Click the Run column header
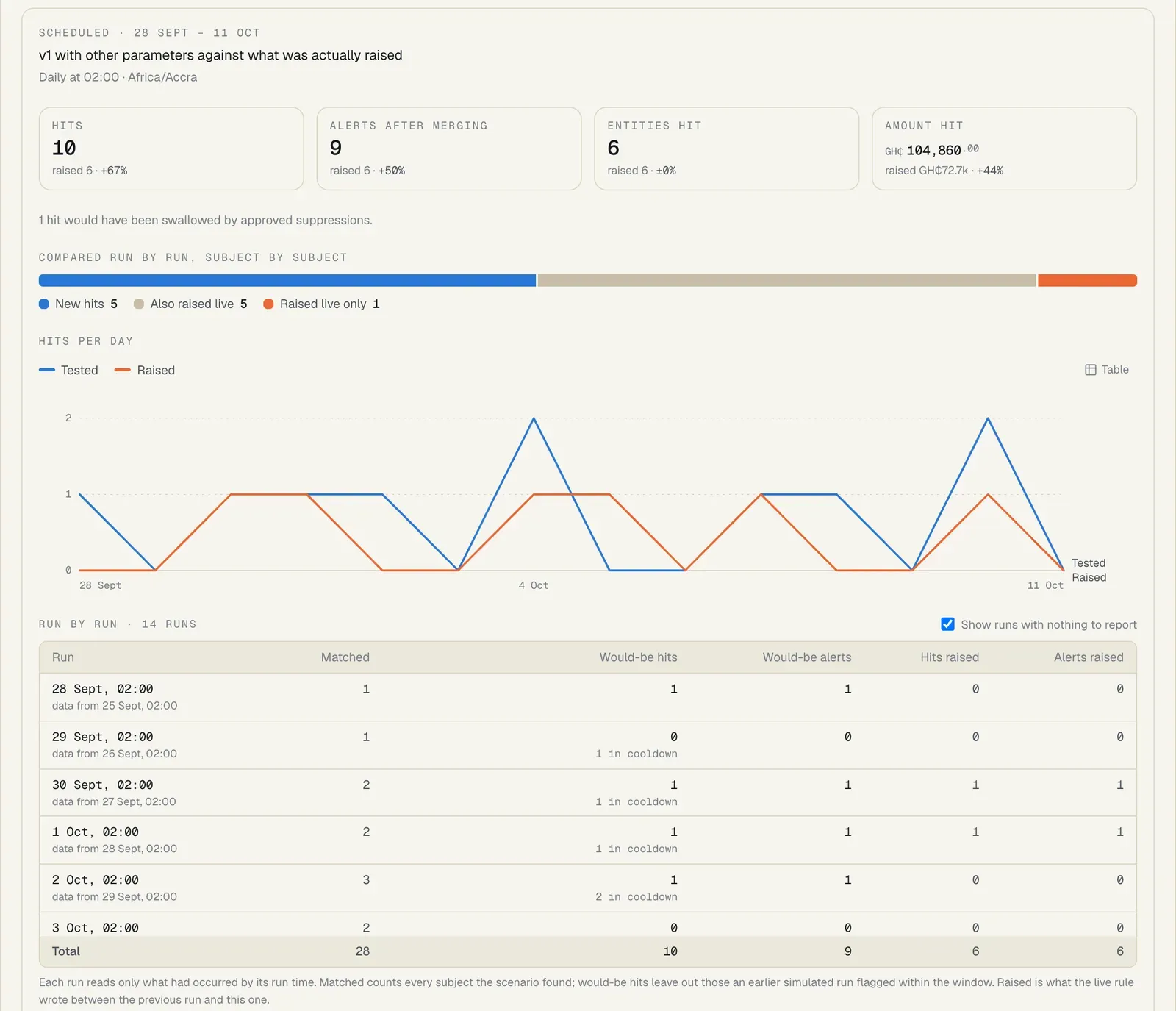This screenshot has height=1011, width=1176. click(63, 657)
